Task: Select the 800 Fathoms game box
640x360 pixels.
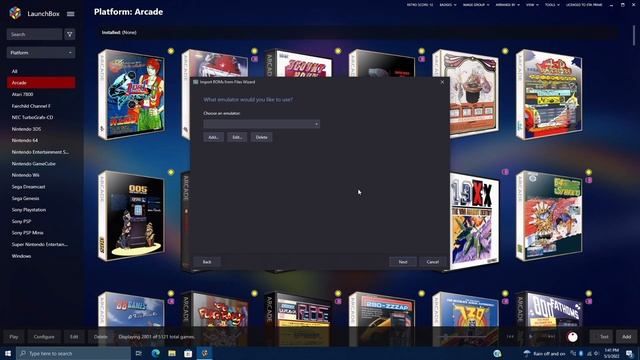Action: point(549,318)
